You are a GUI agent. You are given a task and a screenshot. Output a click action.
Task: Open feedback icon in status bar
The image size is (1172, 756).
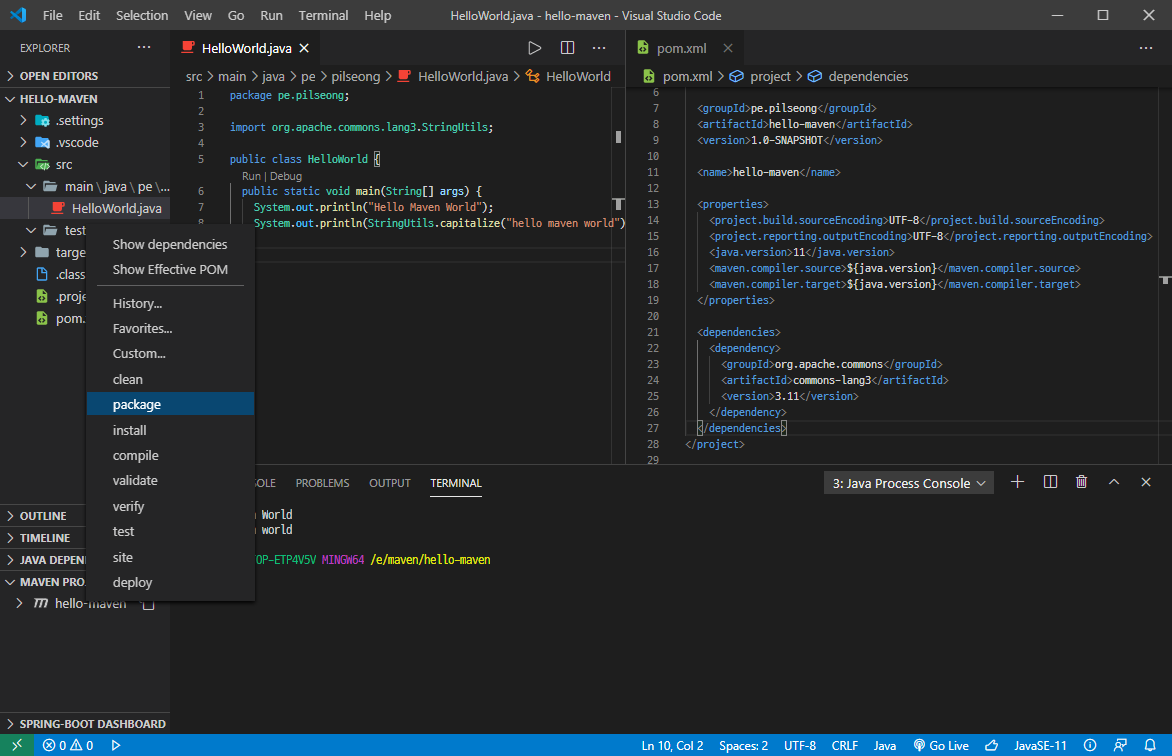pyautogui.click(x=1120, y=746)
